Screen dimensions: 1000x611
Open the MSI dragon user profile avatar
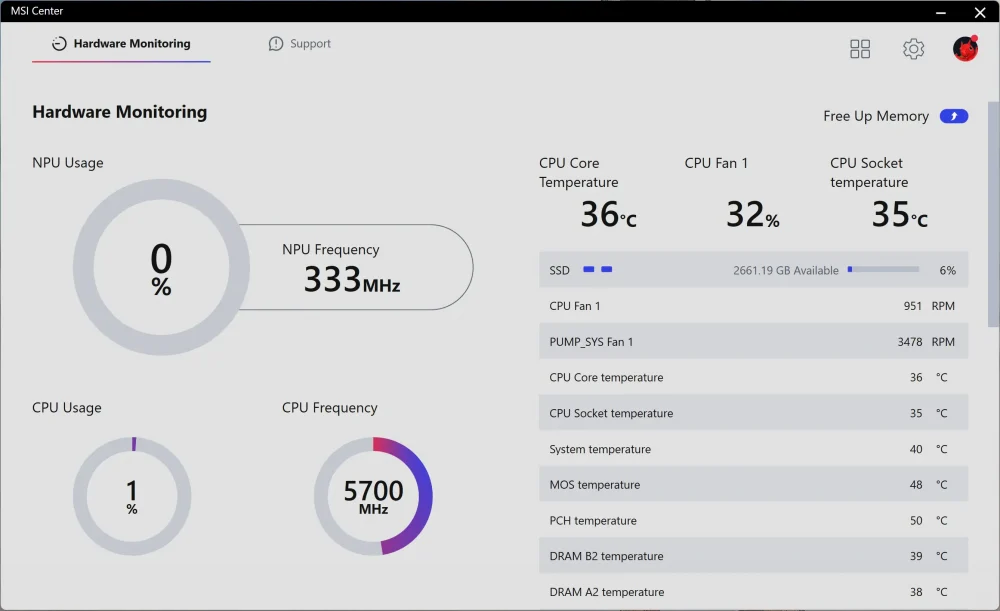pos(966,48)
